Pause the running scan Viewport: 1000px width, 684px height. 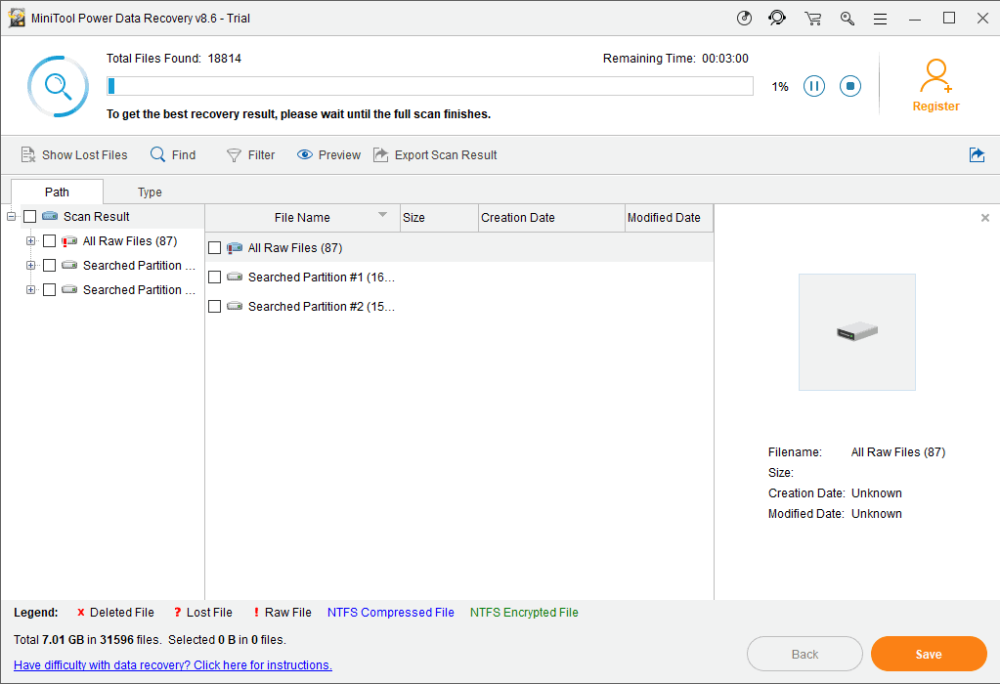pos(814,86)
